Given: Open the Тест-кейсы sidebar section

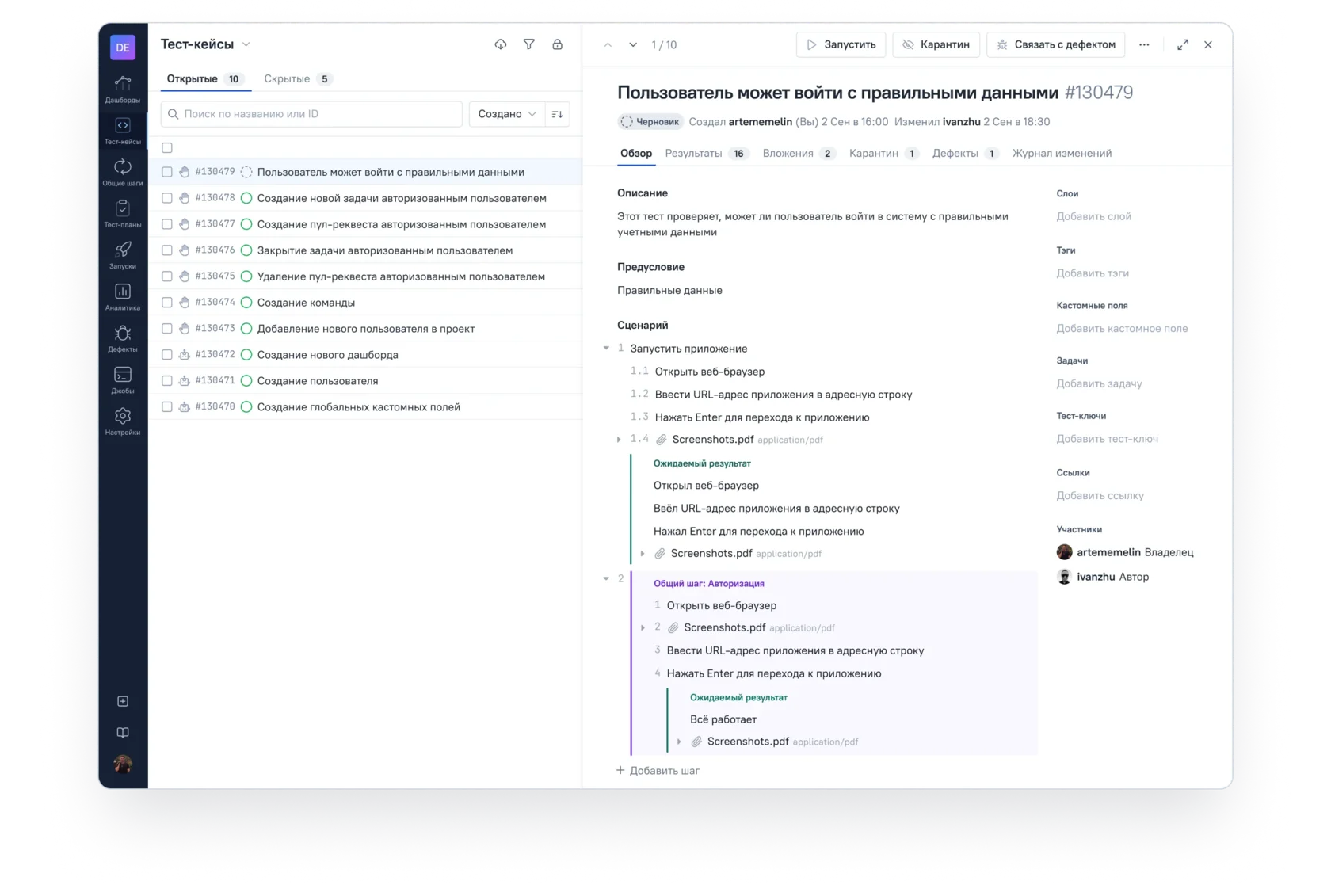Looking at the screenshot, I should click(123, 132).
